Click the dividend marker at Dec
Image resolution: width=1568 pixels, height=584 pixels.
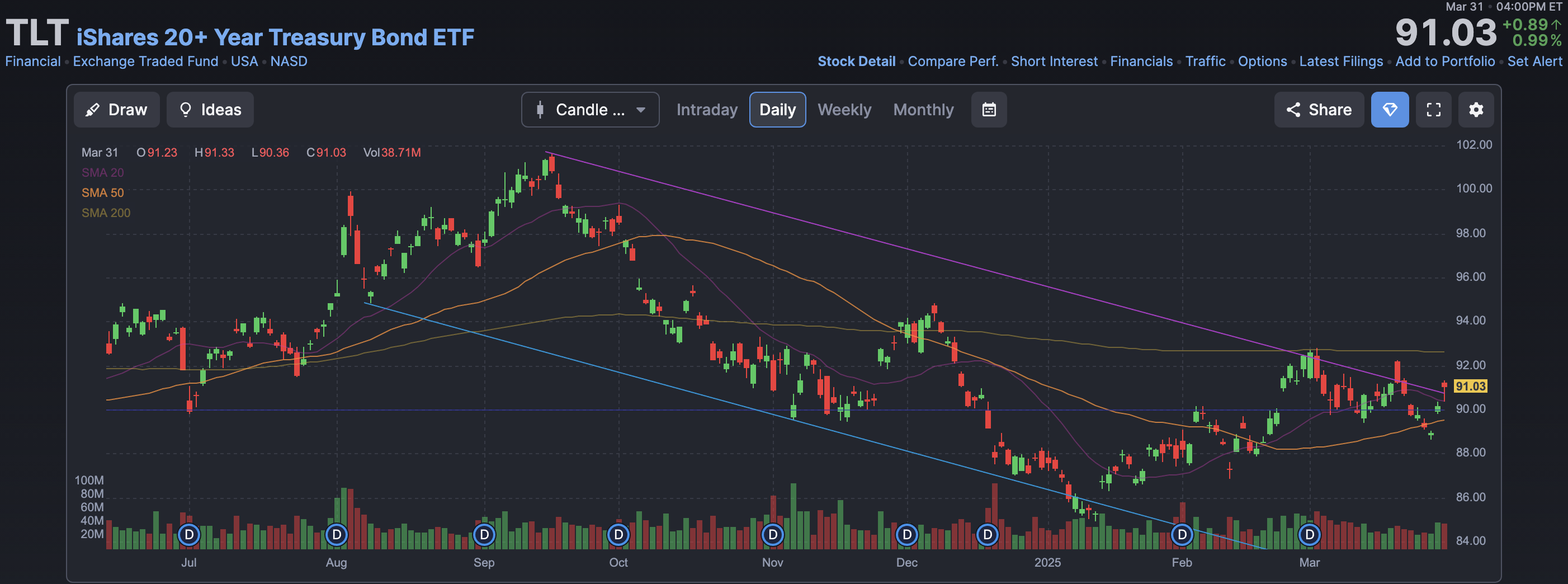click(907, 535)
